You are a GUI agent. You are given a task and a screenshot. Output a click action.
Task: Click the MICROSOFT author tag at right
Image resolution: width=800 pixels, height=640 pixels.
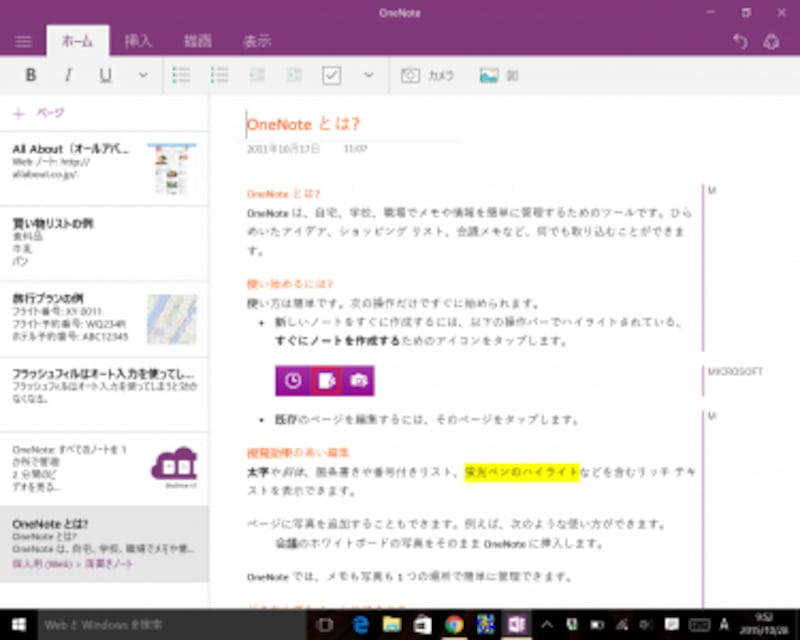735,372
